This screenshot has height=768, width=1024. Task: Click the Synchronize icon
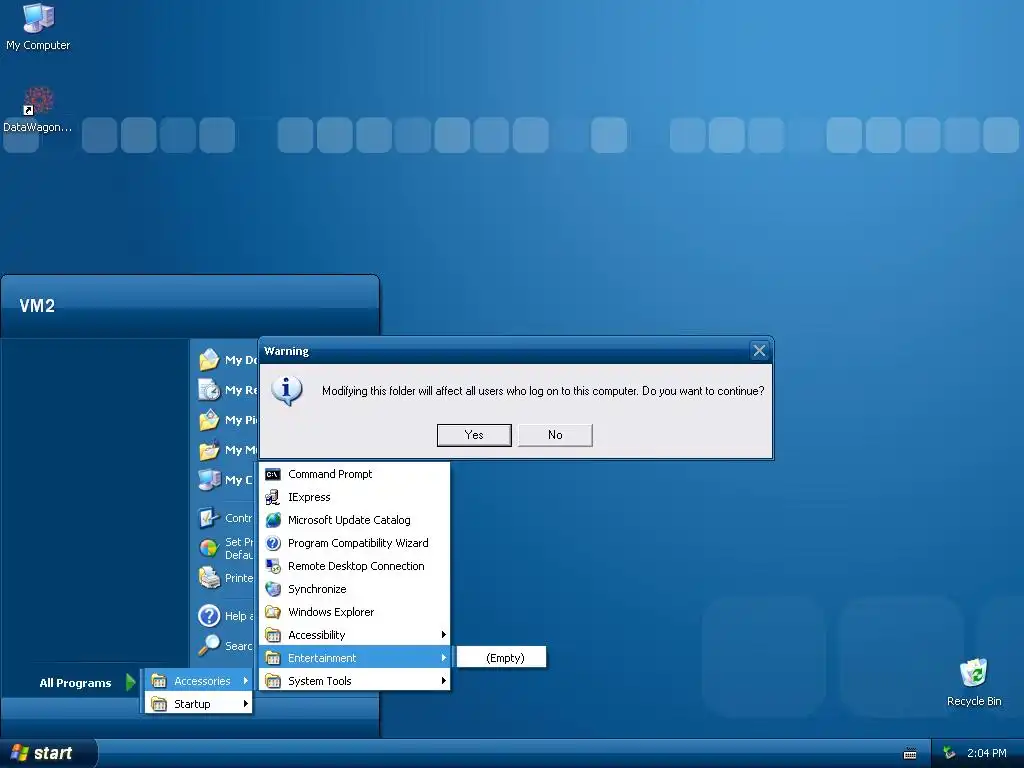coord(273,589)
